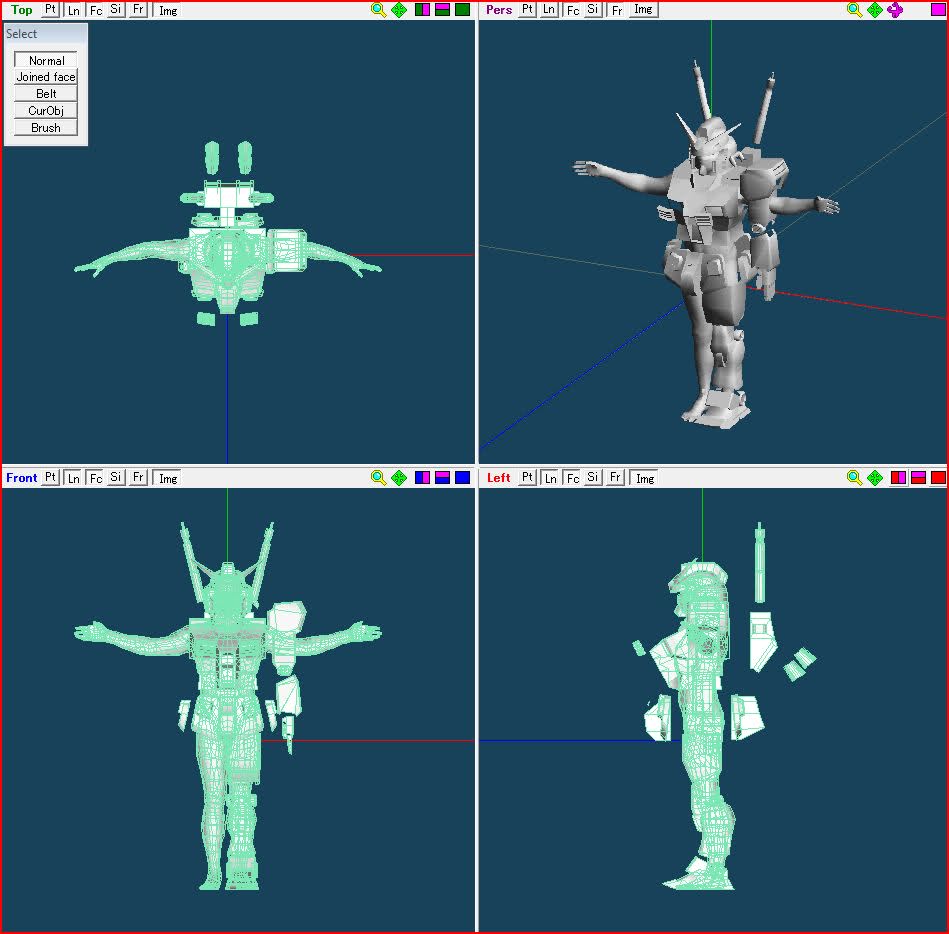Viewport: 949px width, 934px height.
Task: Toggle Si display in Left view
Action: 593,478
